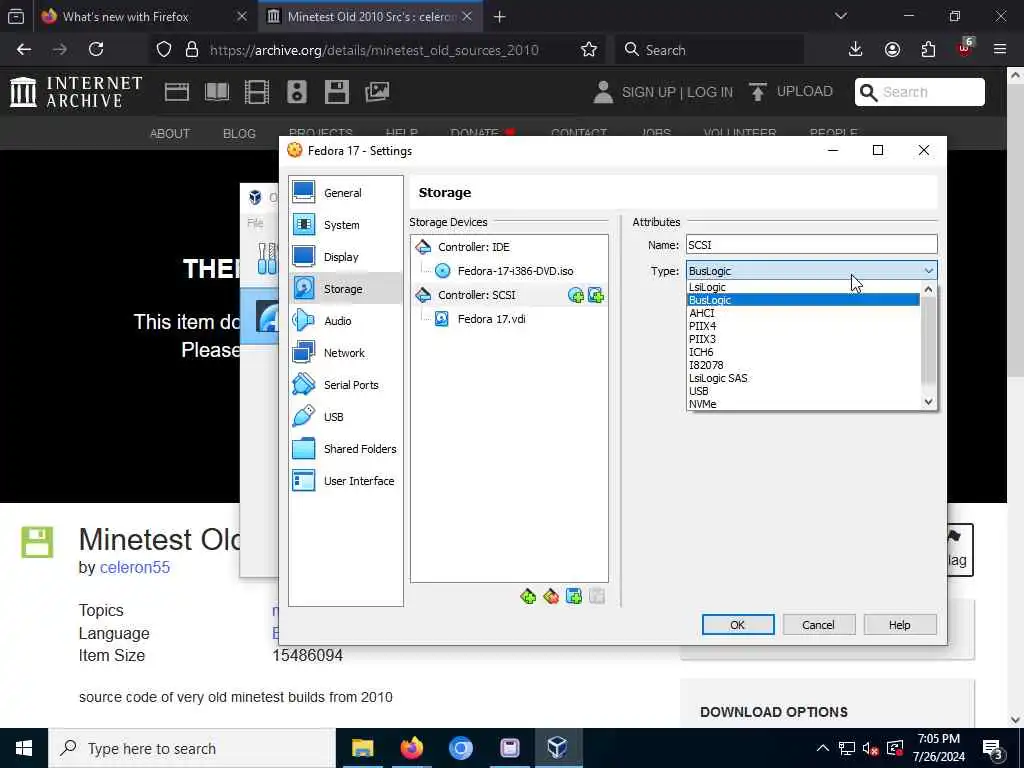Open File Explorer from taskbar
The height and width of the screenshot is (768, 1024).
(x=362, y=748)
